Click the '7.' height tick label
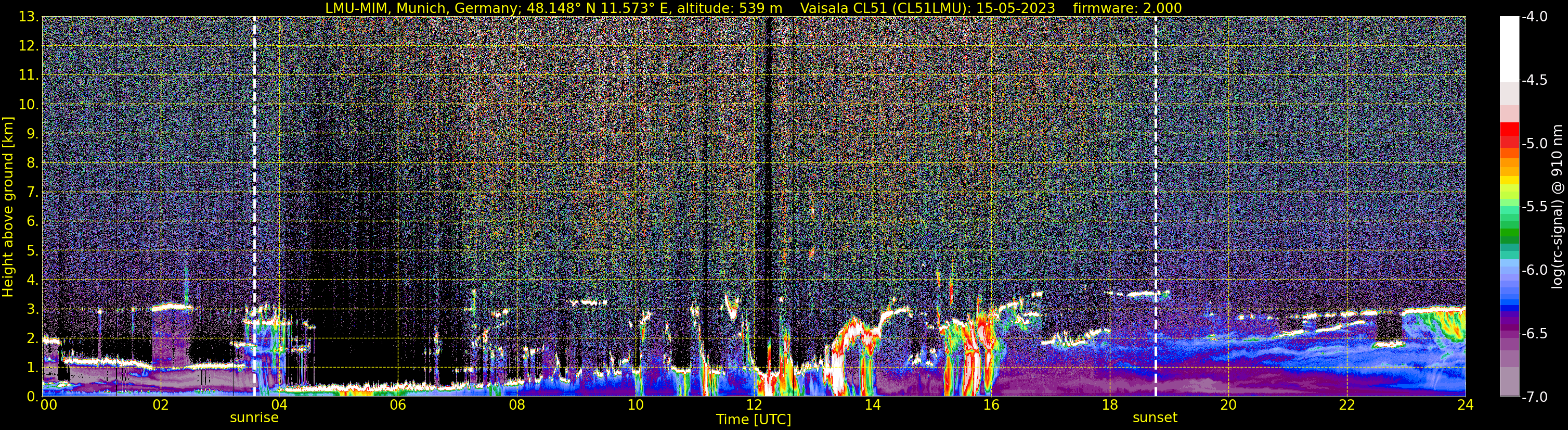Image resolution: width=1568 pixels, height=430 pixels. click(x=32, y=193)
